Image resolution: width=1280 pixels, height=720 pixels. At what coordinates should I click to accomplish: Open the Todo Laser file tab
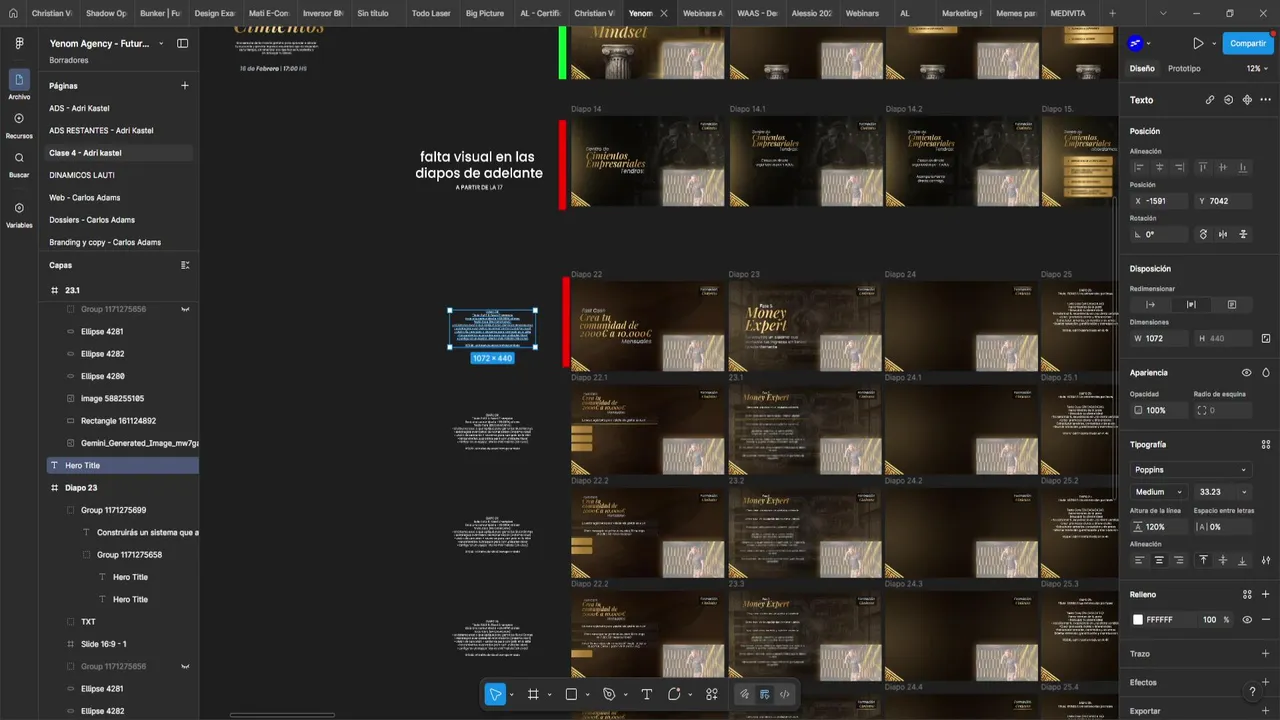pos(431,13)
